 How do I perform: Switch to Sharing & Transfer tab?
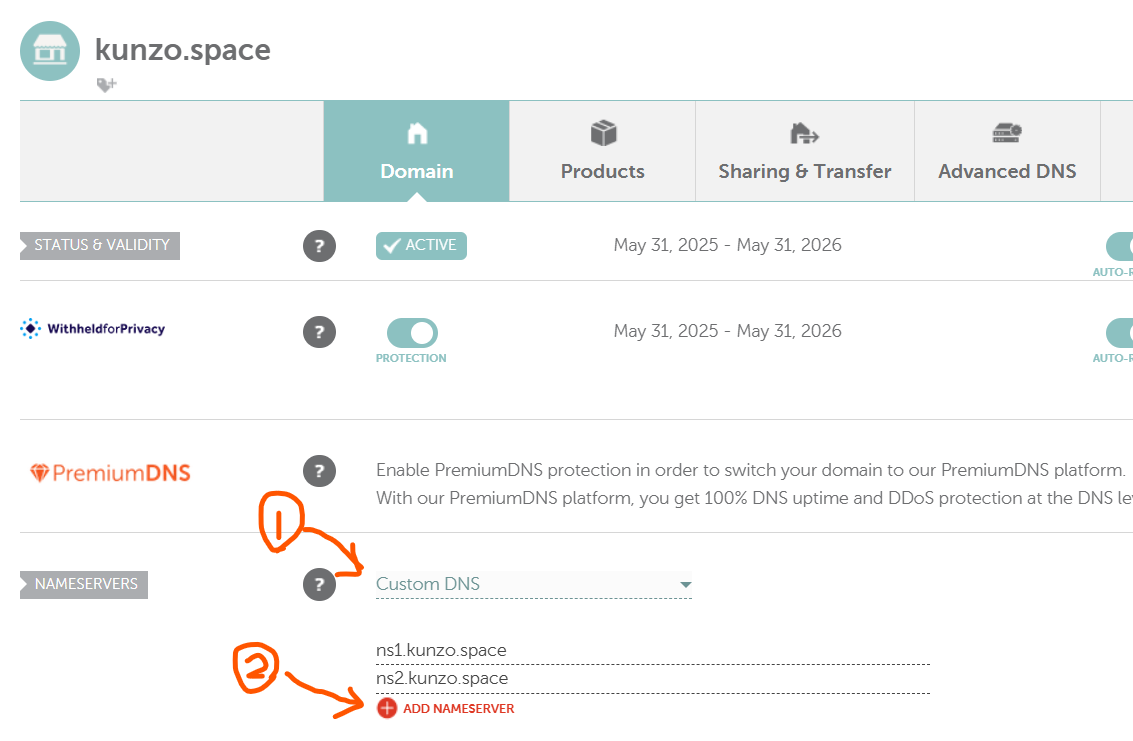tap(804, 152)
